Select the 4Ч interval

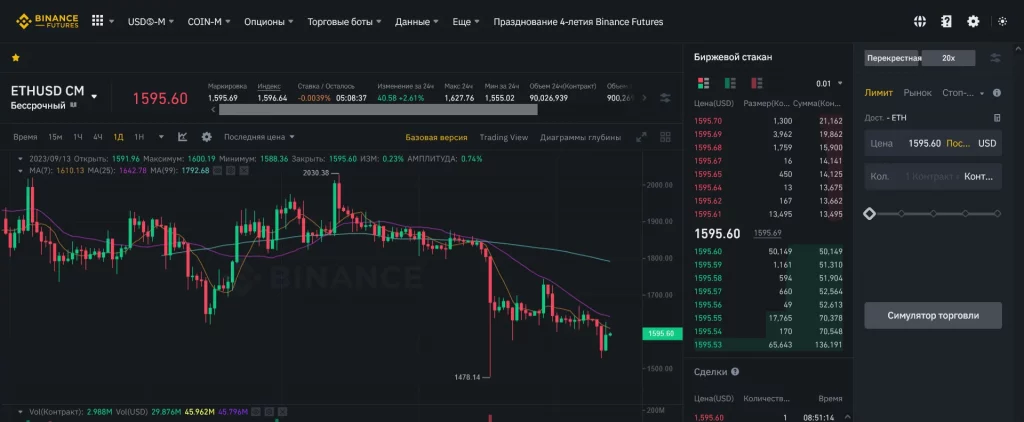[98, 137]
